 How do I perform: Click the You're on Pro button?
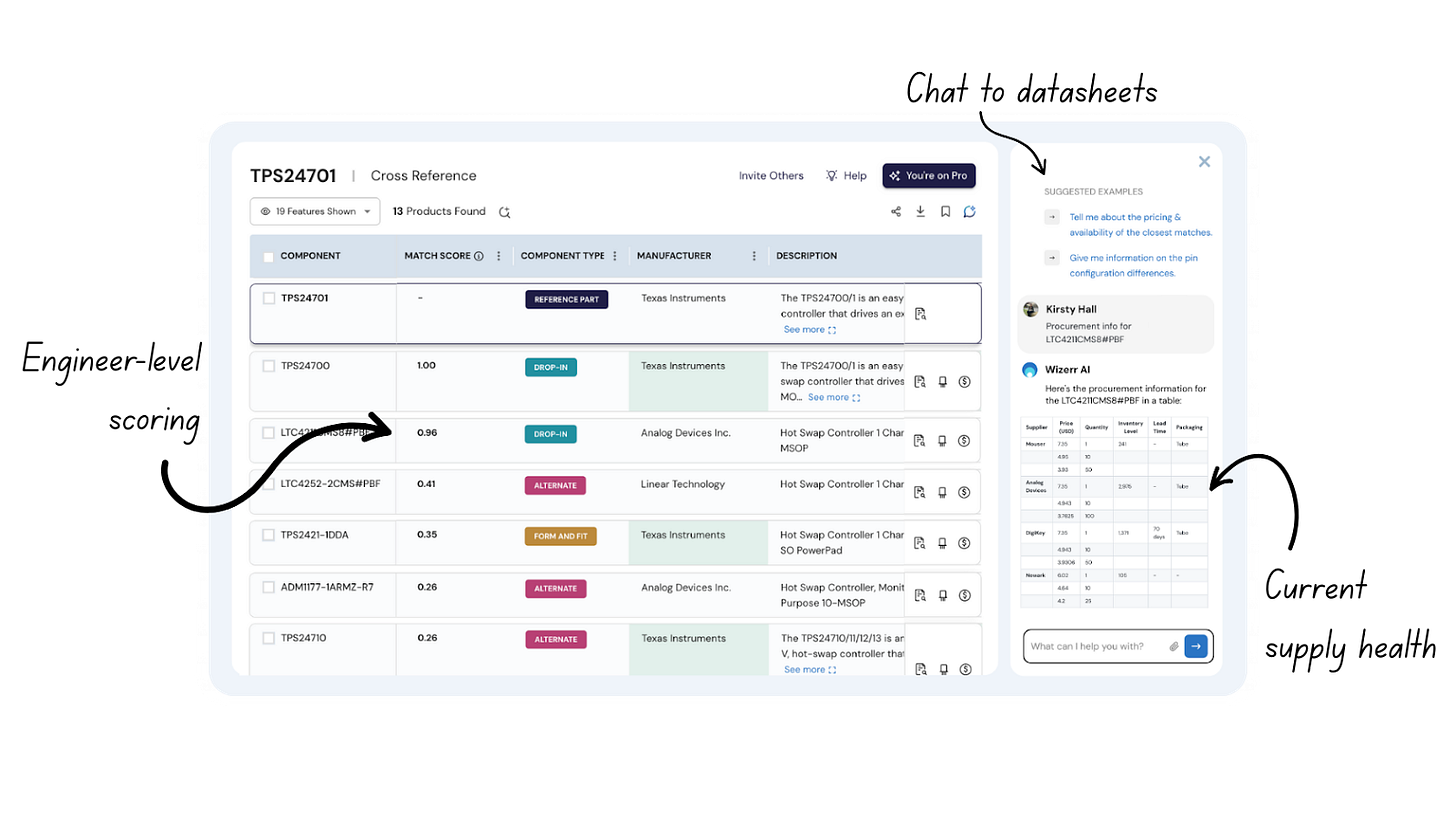(x=929, y=175)
